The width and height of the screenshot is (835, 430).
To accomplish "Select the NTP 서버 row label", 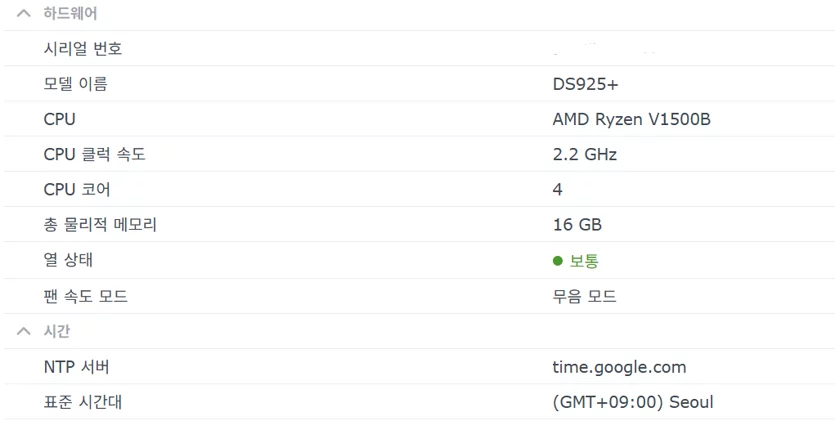I will point(77,367).
